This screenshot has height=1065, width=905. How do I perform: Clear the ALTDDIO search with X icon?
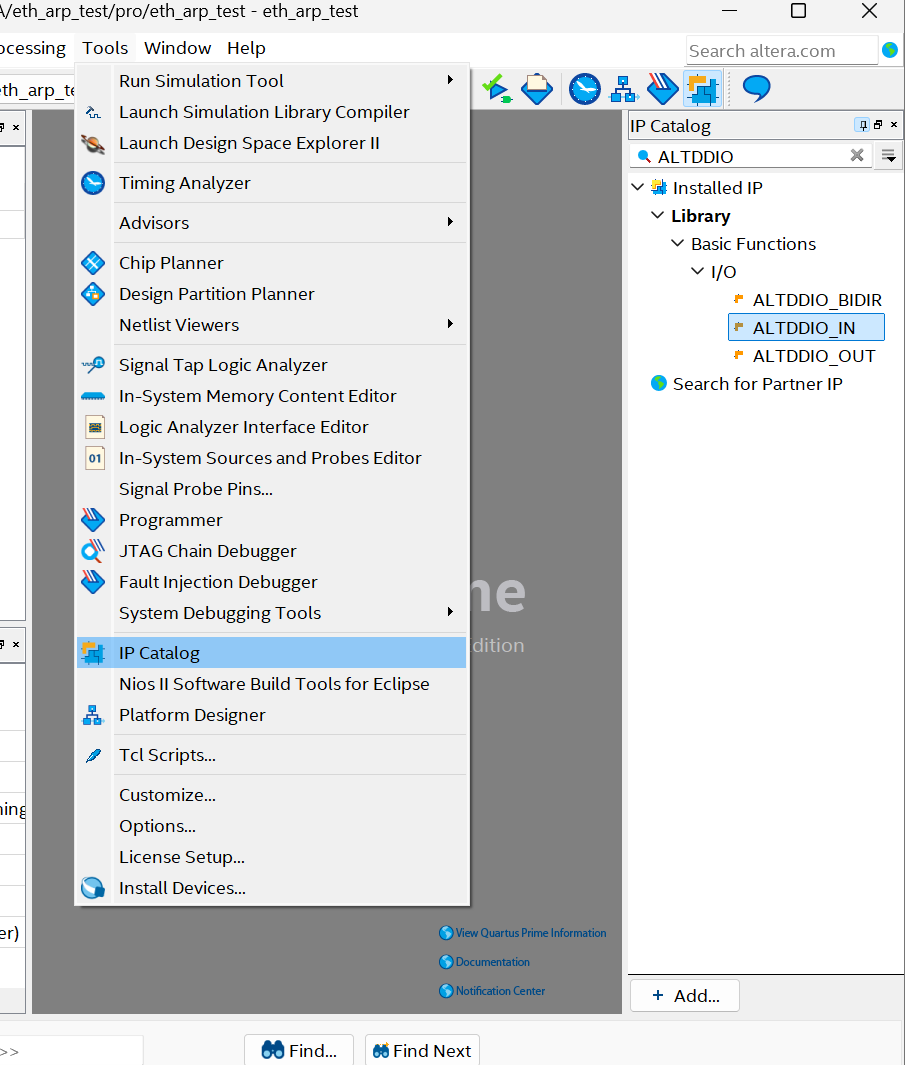pos(857,156)
